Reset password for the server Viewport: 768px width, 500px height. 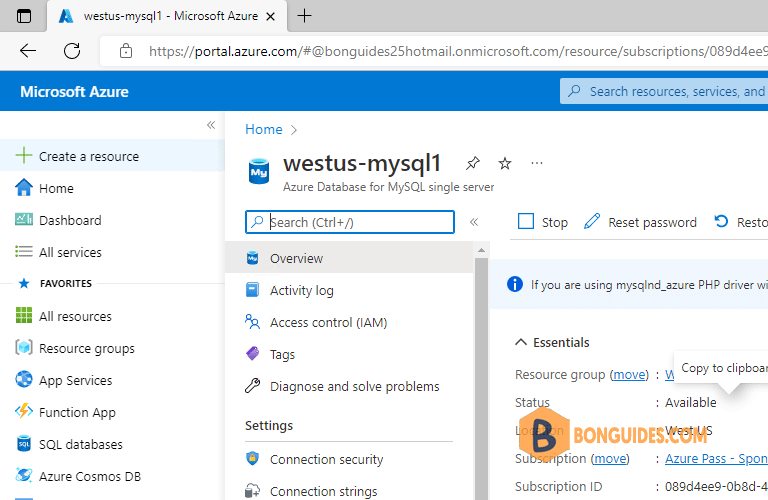click(x=640, y=222)
